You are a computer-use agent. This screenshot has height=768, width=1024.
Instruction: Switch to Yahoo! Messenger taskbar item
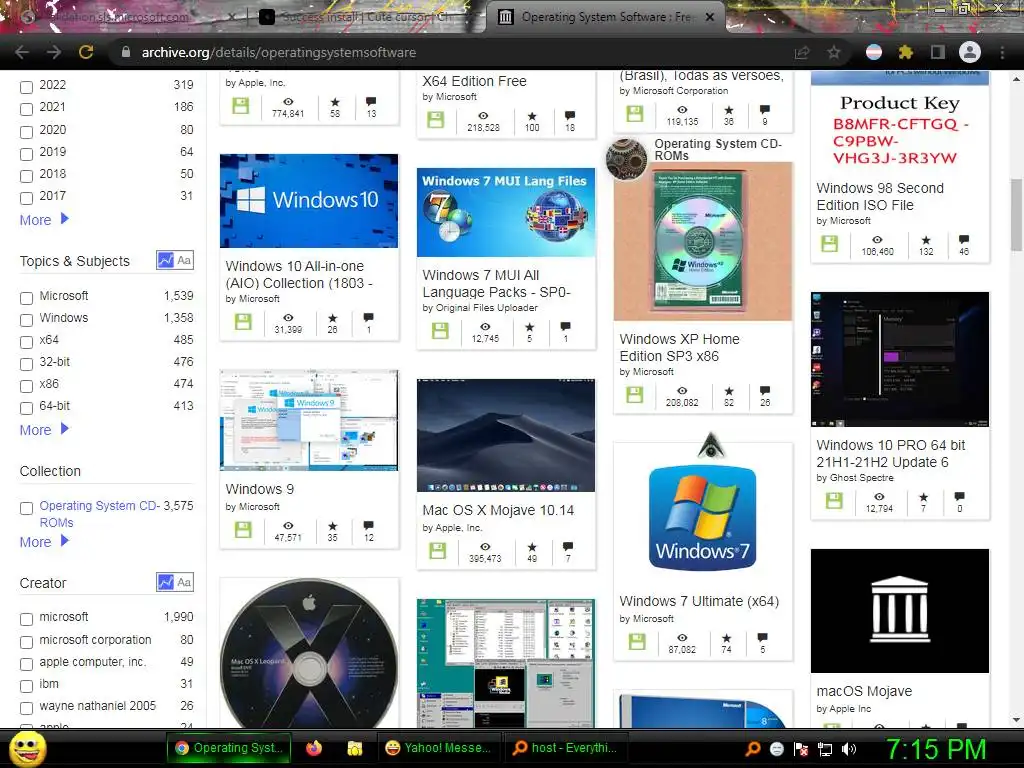point(438,748)
